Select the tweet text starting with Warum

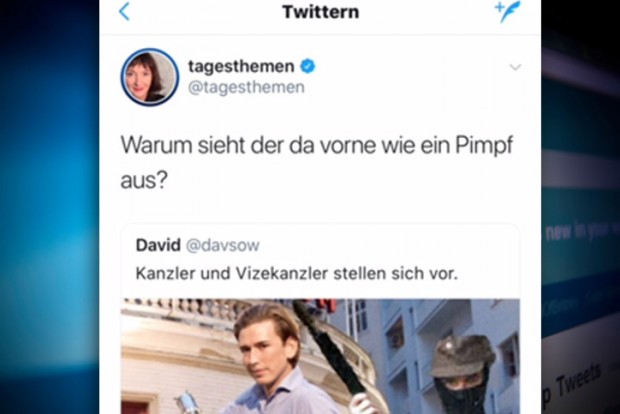pos(317,162)
